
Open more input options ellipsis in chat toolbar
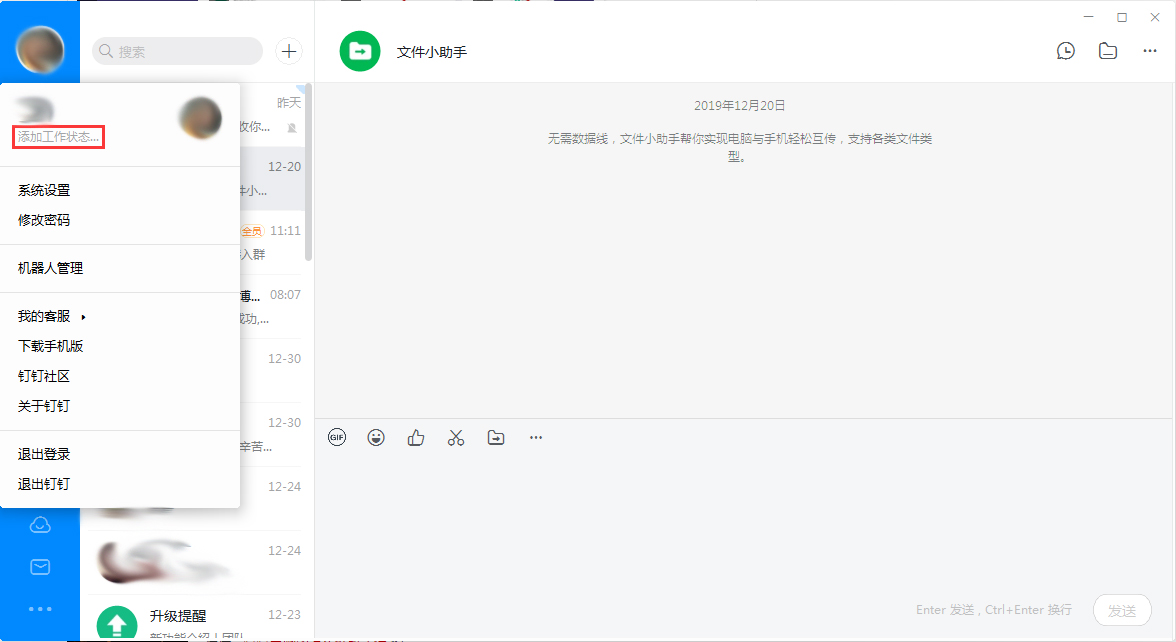[535, 437]
